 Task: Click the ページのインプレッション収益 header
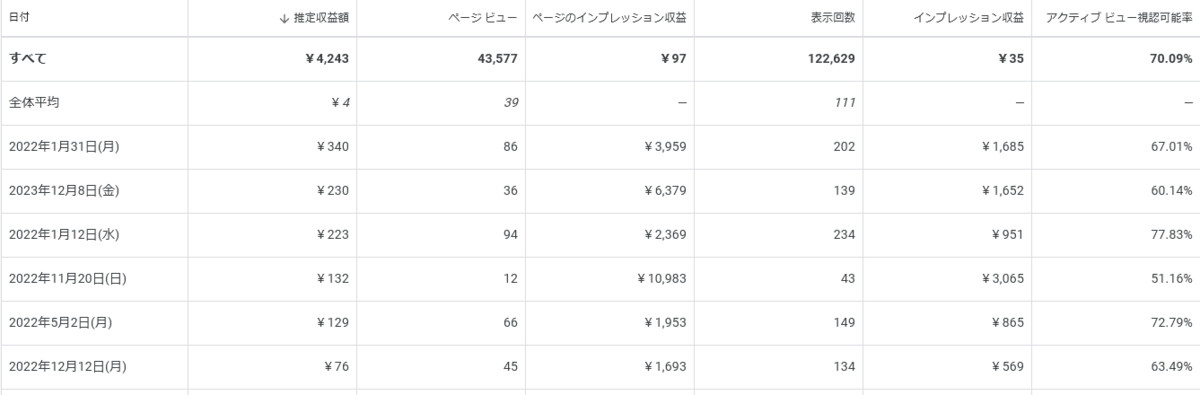coord(609,18)
